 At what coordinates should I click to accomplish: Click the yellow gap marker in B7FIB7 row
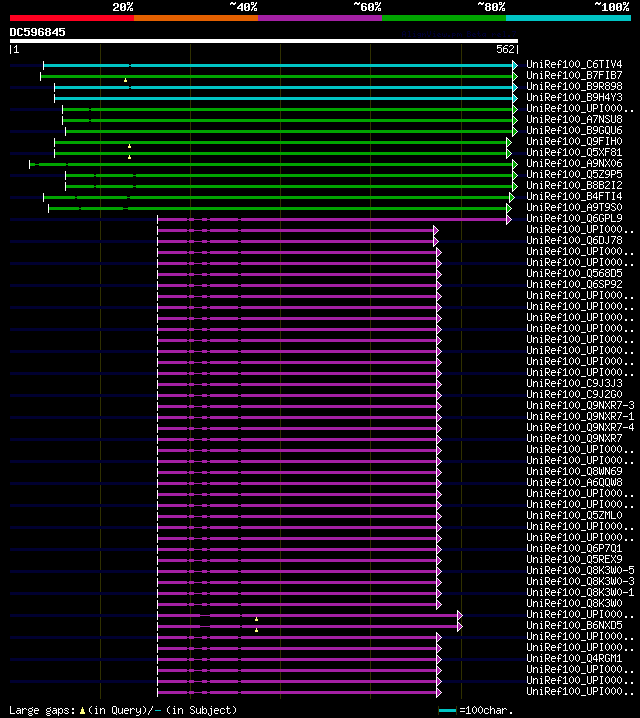125,80
